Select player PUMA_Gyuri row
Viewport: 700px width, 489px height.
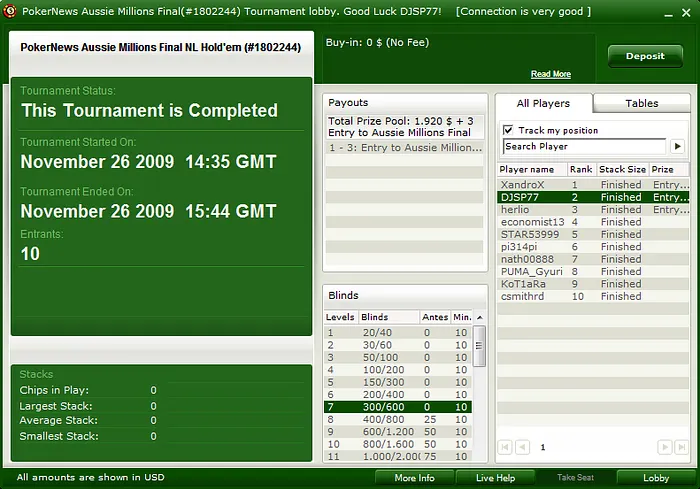(593, 272)
